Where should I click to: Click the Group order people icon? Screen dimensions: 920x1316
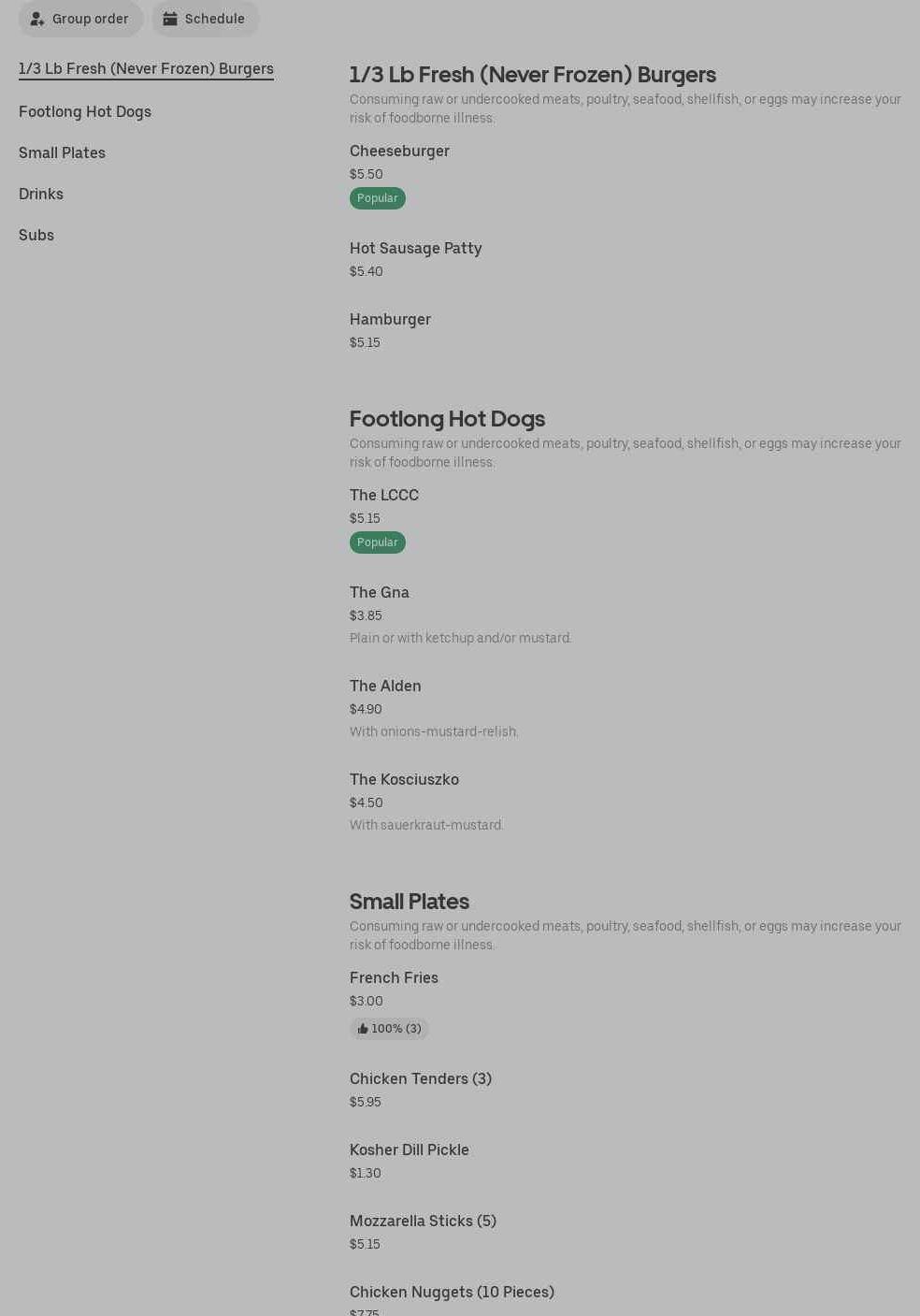(37, 19)
